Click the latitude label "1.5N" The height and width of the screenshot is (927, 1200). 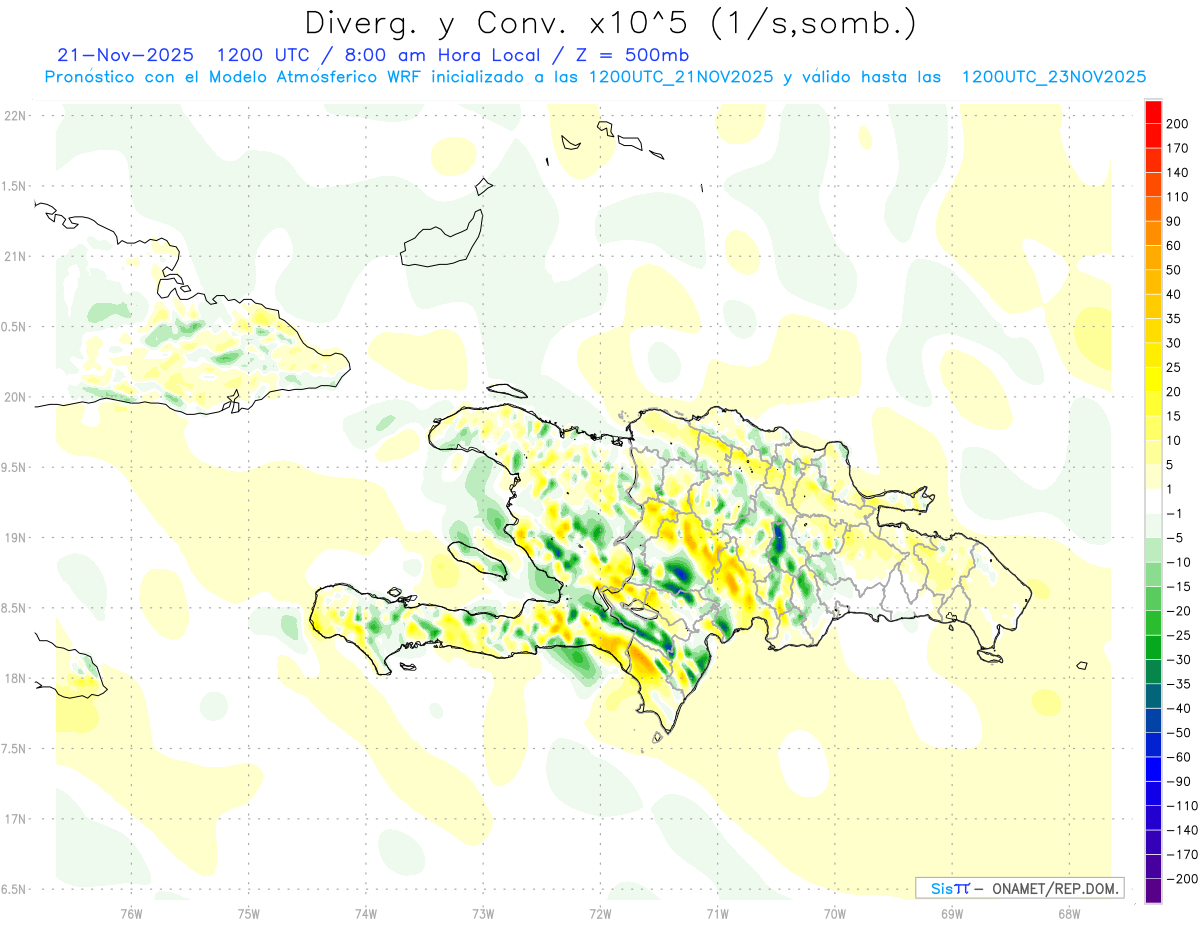(x=13, y=186)
